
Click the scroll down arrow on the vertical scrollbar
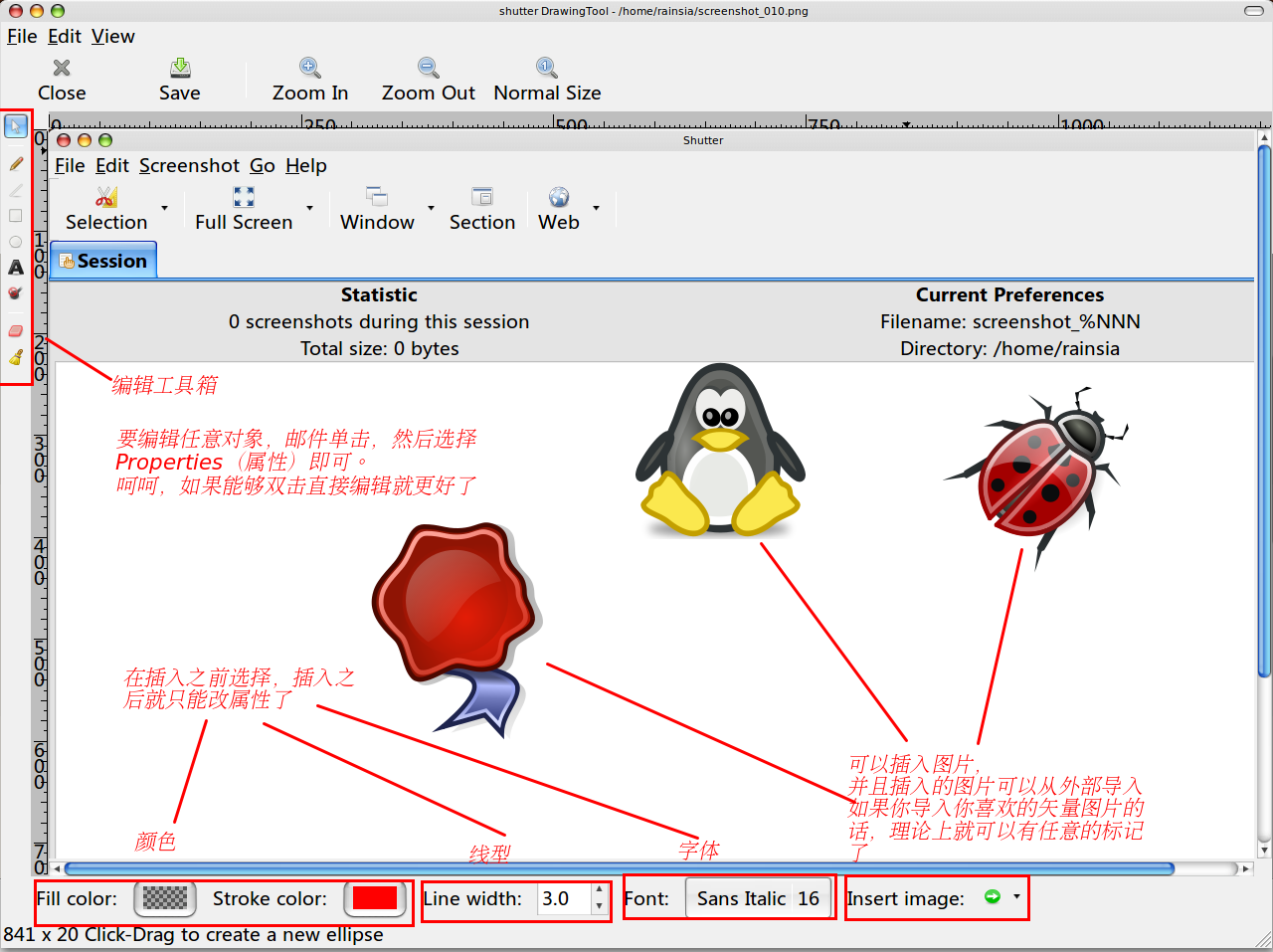(x=1264, y=851)
